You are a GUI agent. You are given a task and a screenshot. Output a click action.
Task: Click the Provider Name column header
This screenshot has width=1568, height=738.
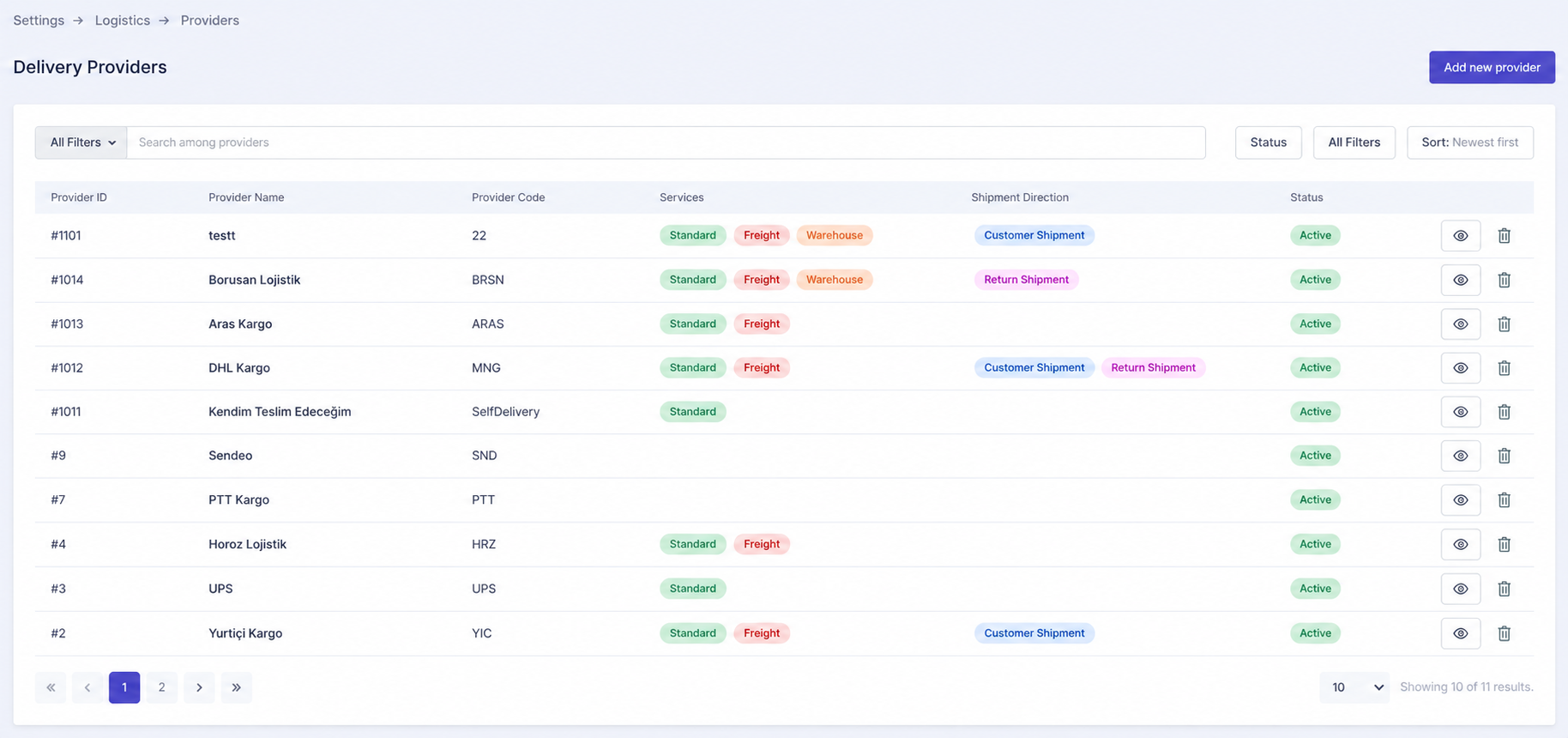246,197
